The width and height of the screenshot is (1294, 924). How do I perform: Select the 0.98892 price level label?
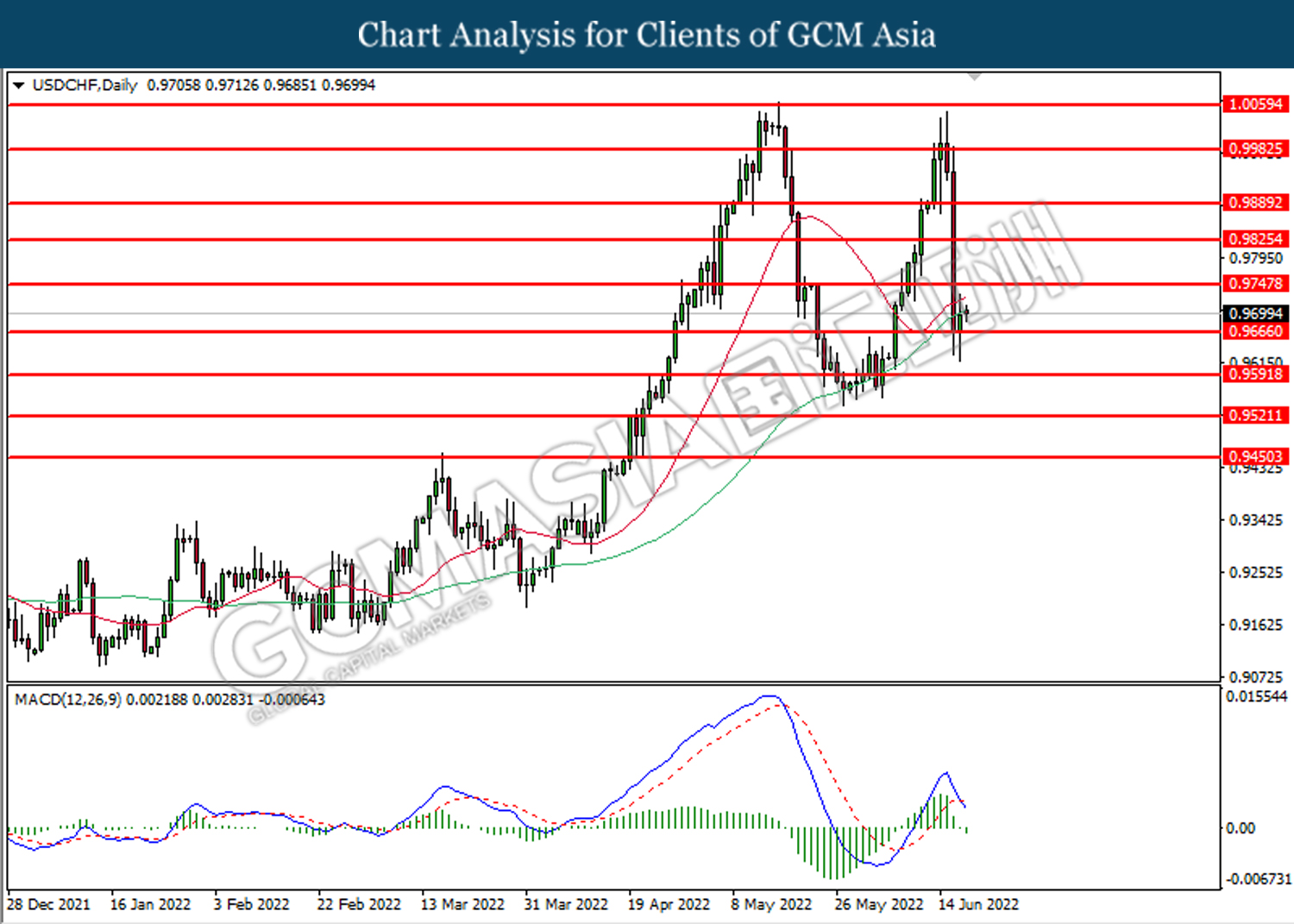1255,203
